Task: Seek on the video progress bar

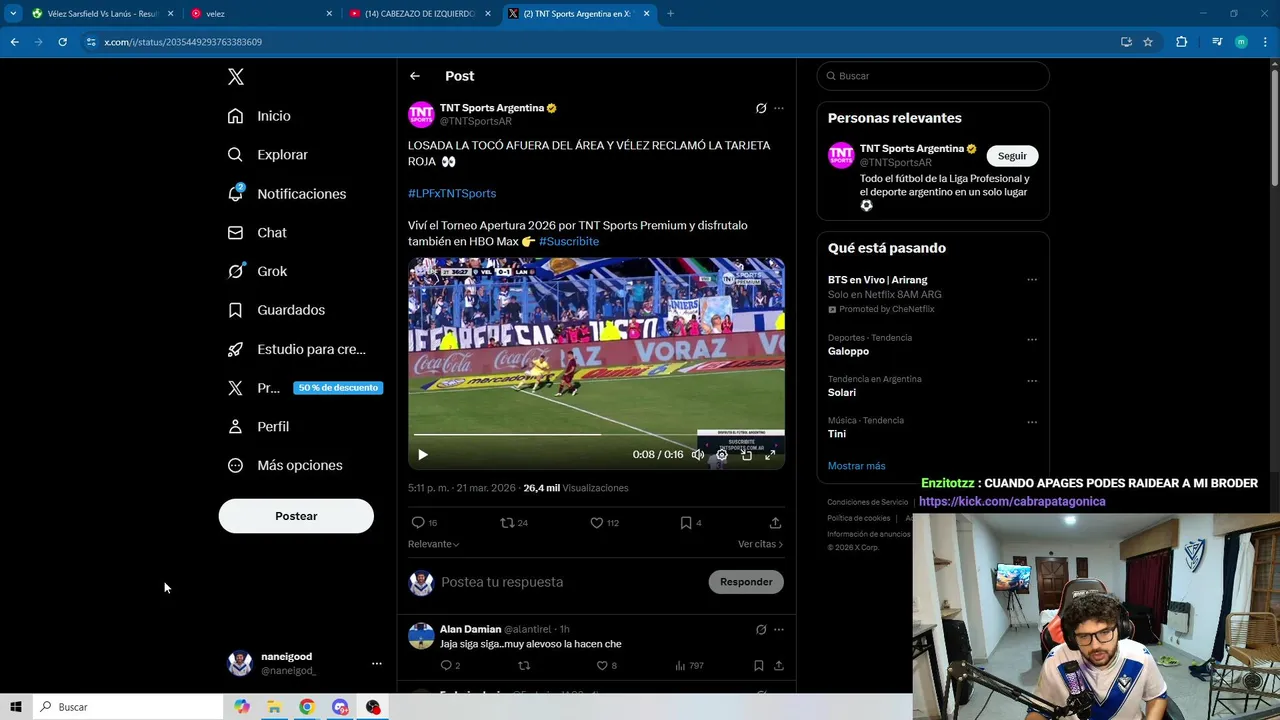Action: pyautogui.click(x=596, y=435)
